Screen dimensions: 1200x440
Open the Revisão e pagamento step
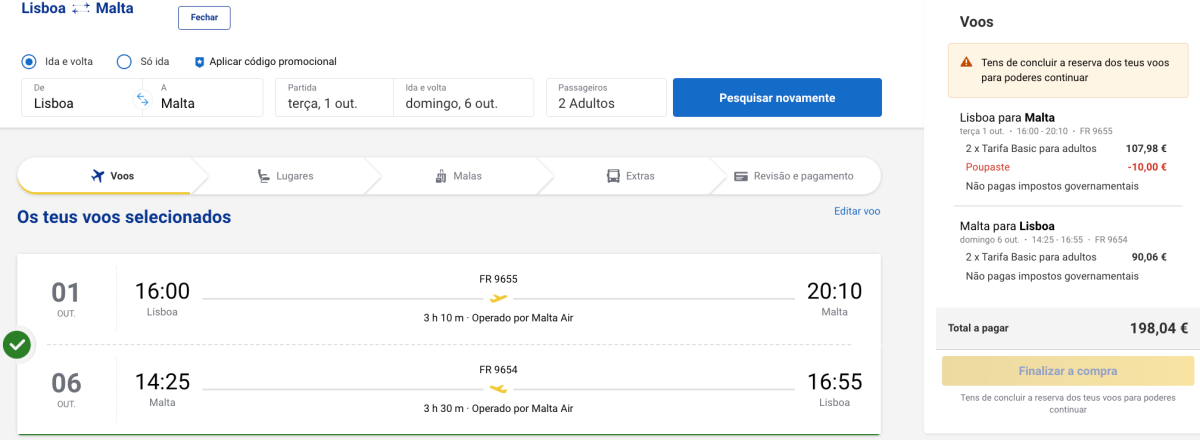[x=794, y=176]
